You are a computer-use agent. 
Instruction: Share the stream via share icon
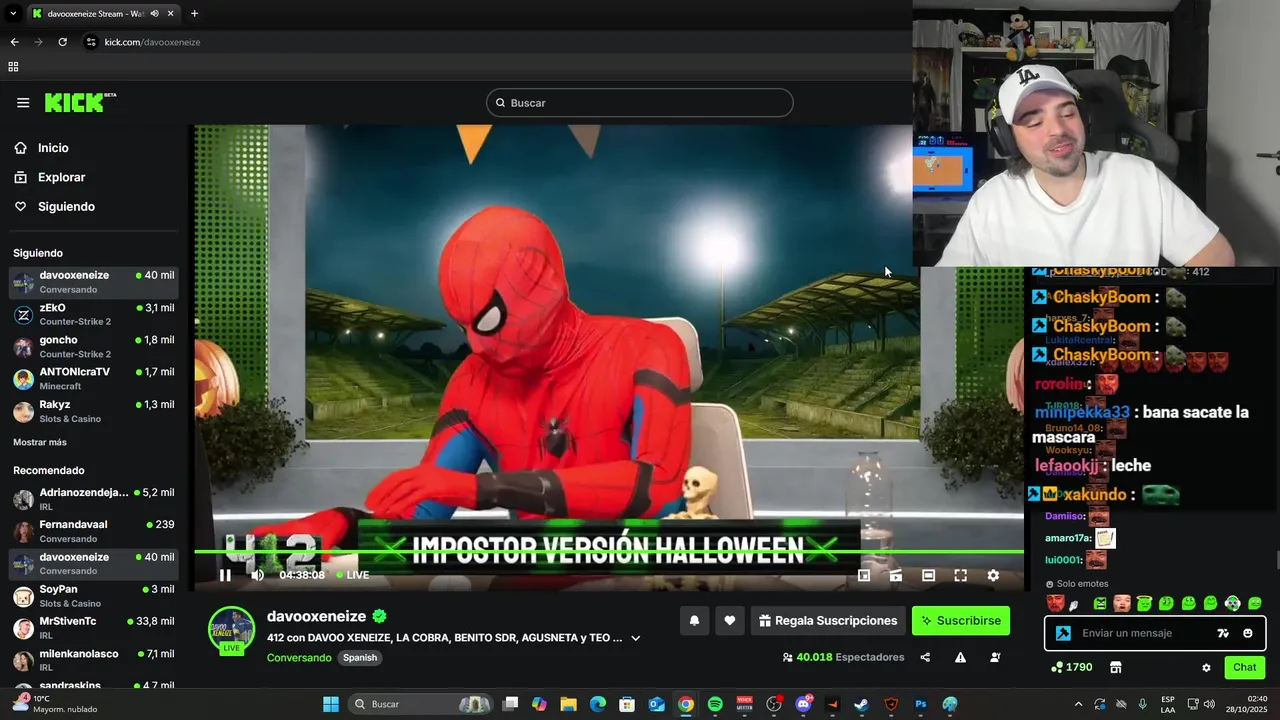tap(925, 657)
